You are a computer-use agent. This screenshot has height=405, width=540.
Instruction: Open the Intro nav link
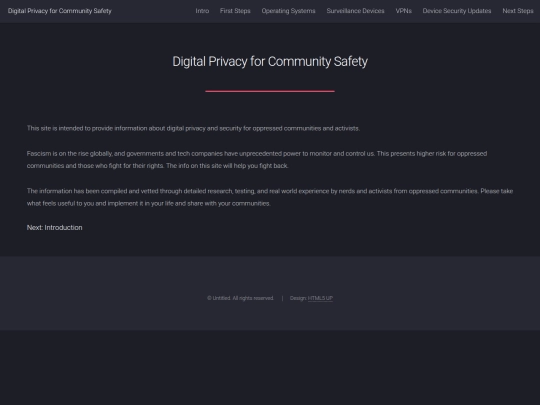pos(202,11)
